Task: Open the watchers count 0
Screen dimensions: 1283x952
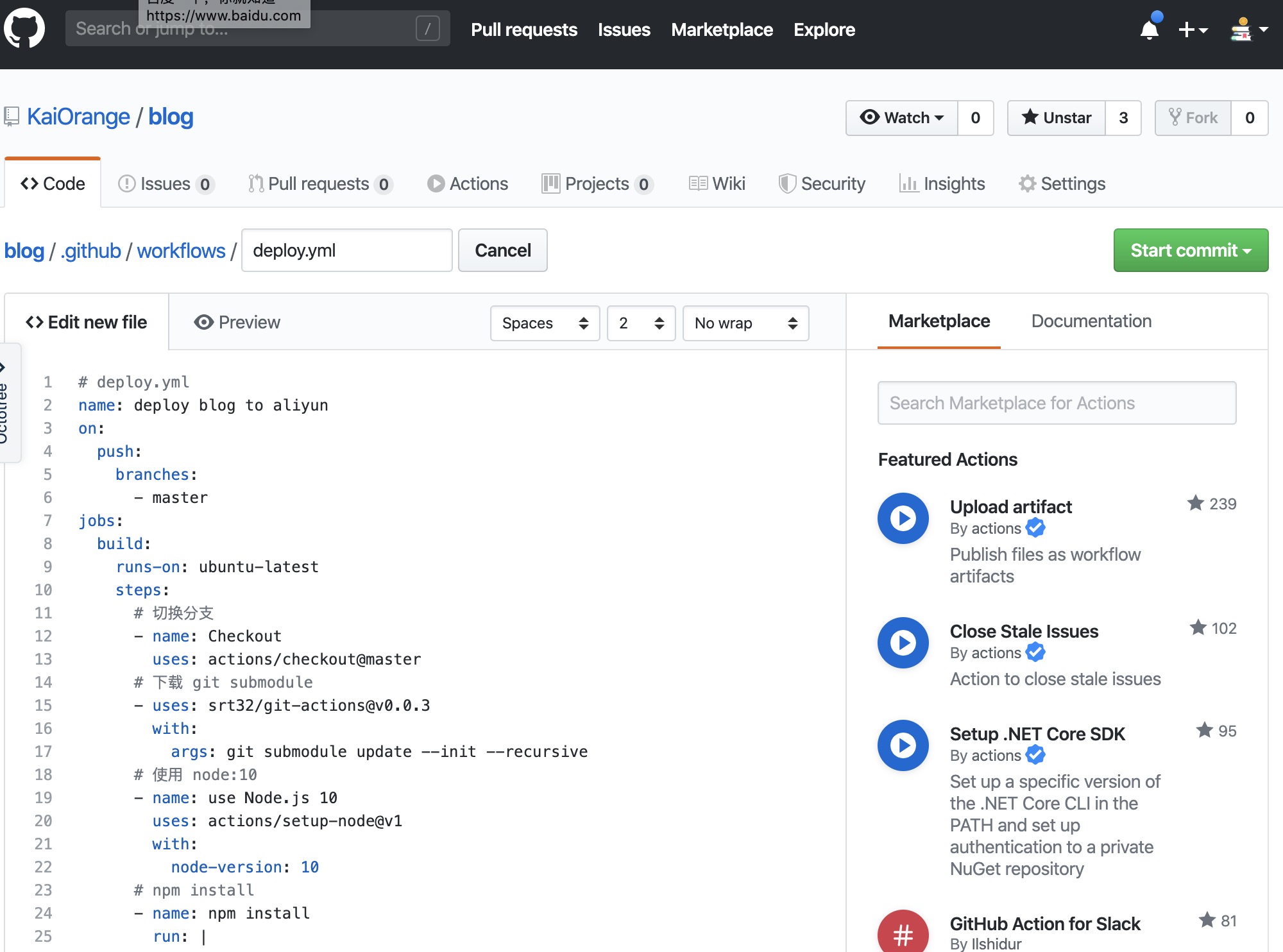Action: point(976,118)
